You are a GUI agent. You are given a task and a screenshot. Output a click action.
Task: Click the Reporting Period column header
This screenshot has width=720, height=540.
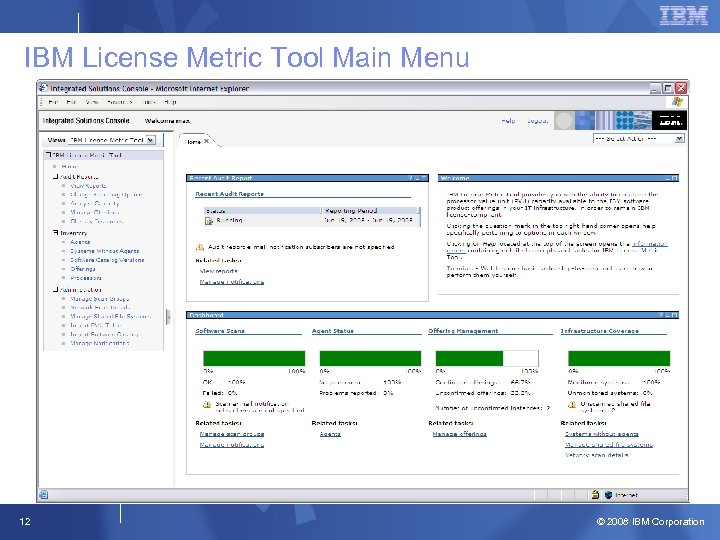(x=371, y=211)
